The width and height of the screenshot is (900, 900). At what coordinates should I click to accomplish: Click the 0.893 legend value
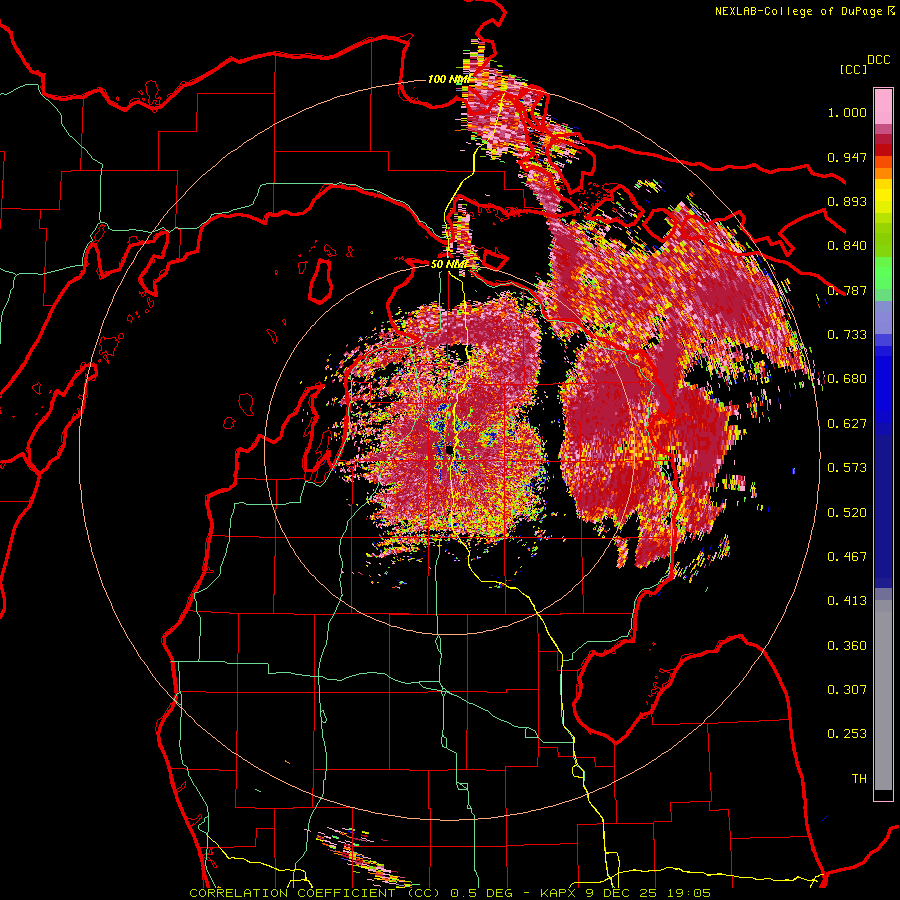tap(847, 201)
